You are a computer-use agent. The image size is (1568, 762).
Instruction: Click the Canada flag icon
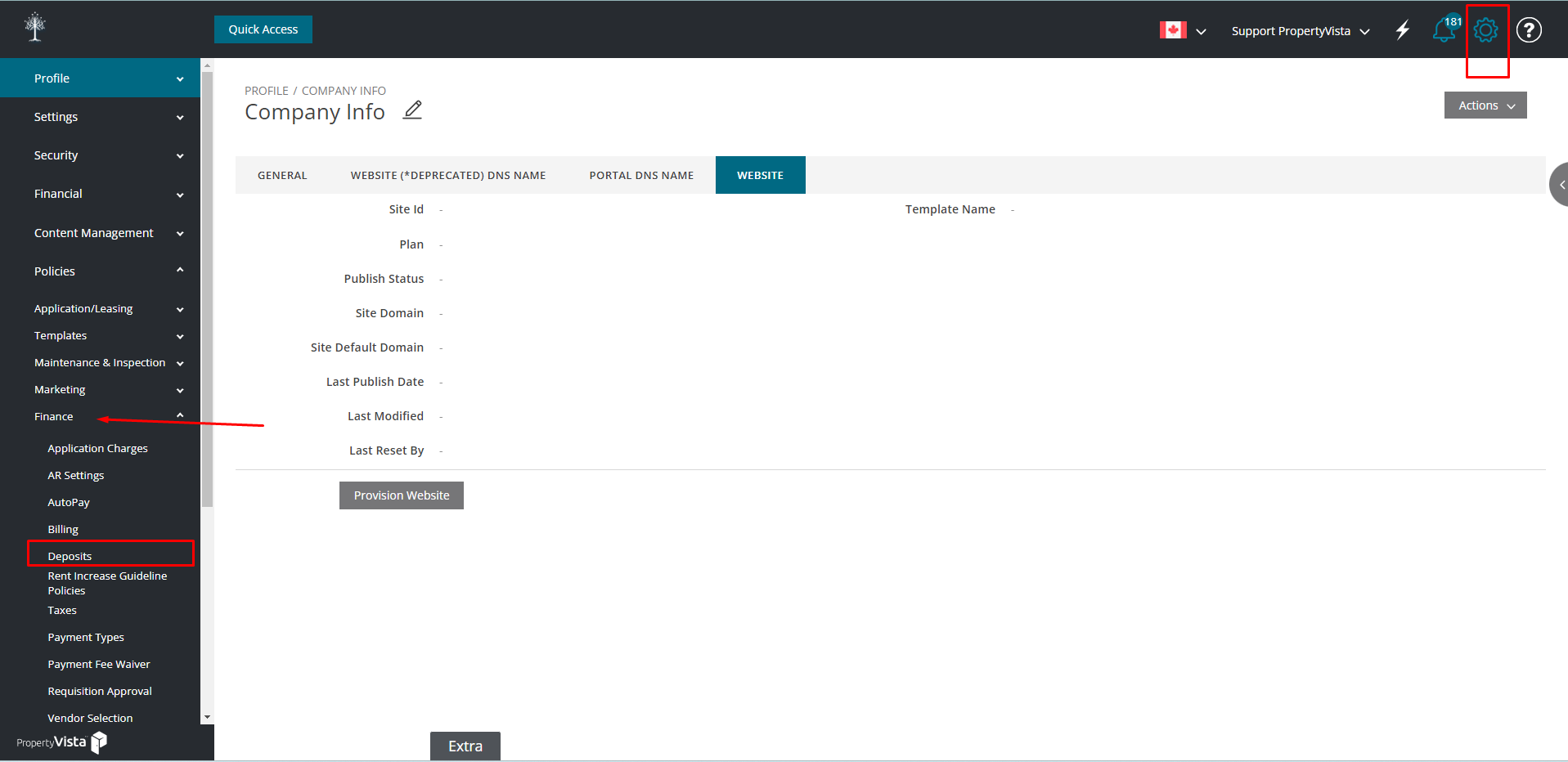[x=1173, y=30]
